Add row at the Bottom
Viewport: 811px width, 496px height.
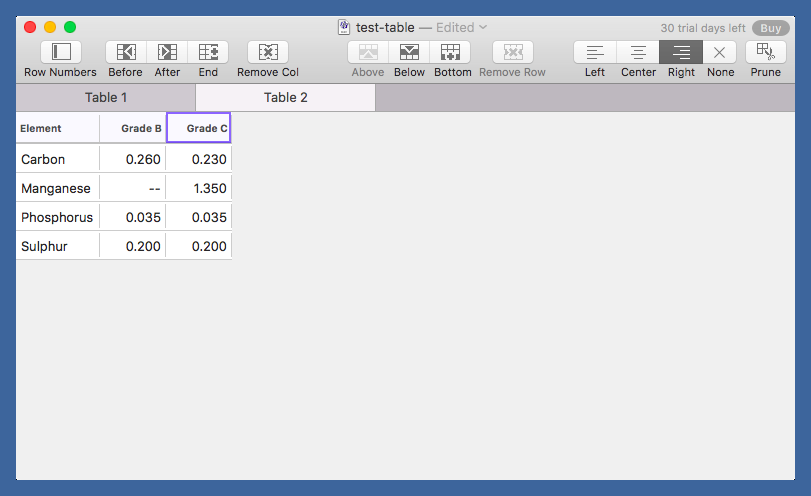point(451,52)
